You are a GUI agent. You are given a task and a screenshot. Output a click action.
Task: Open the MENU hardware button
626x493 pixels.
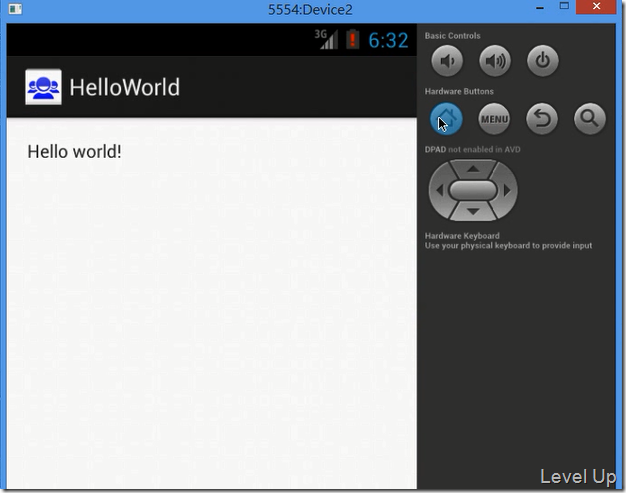pyautogui.click(x=494, y=119)
